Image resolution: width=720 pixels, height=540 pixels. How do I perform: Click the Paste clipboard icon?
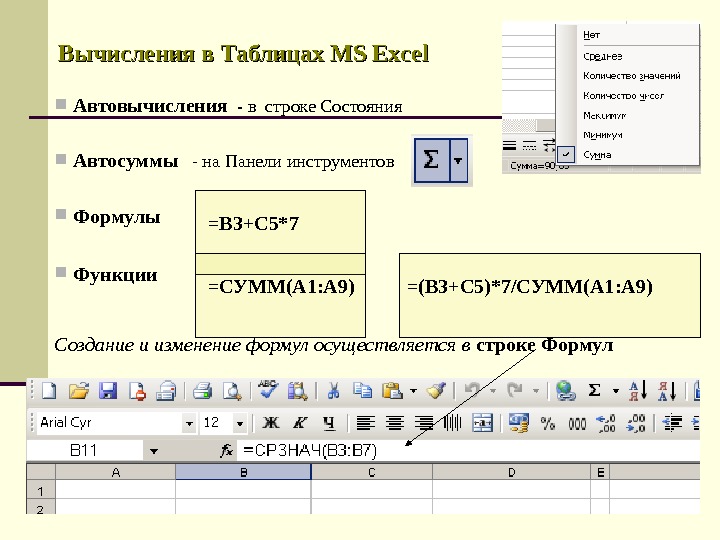[x=393, y=391]
